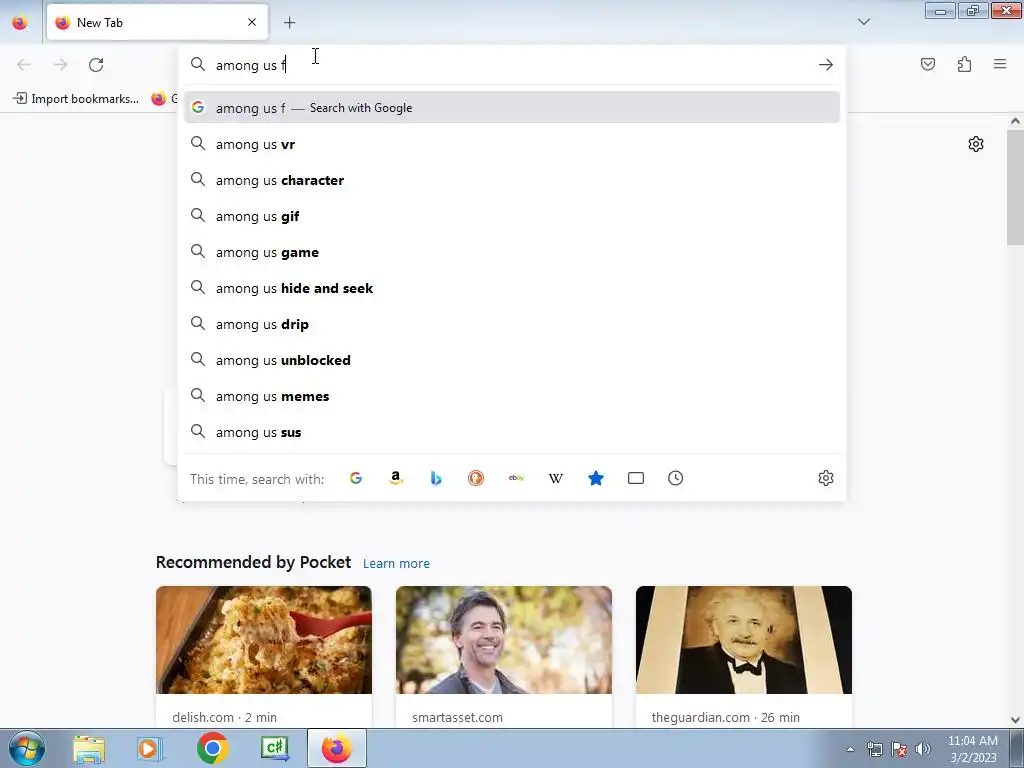The image size is (1024, 768).
Task: Open the delish.com story thumbnail
Action: point(264,639)
